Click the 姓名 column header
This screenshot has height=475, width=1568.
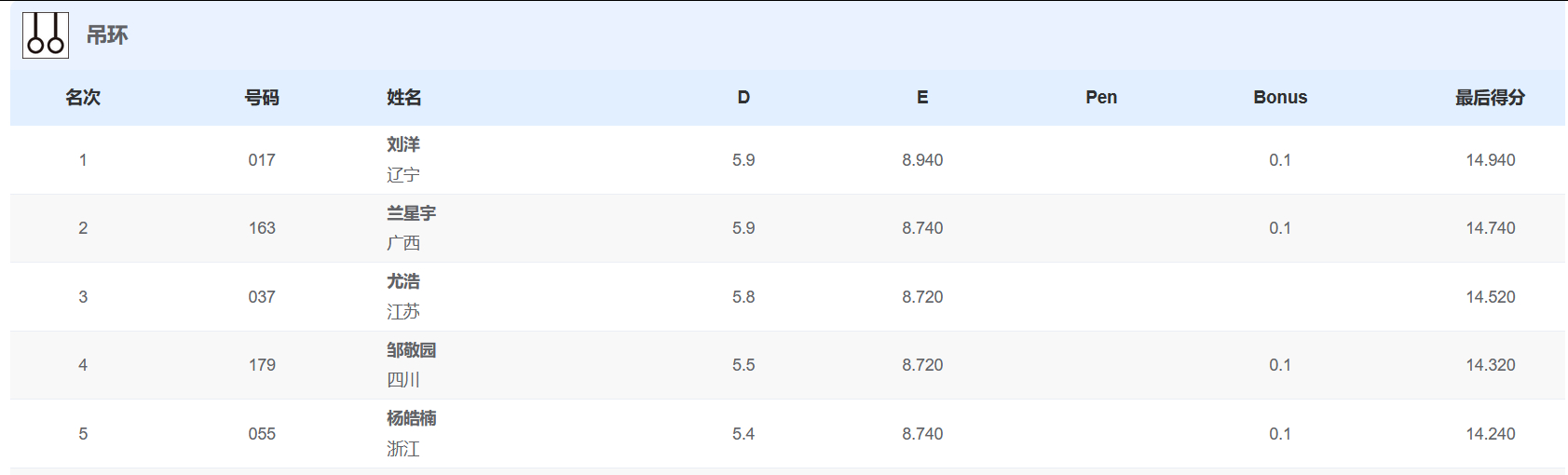[x=404, y=98]
